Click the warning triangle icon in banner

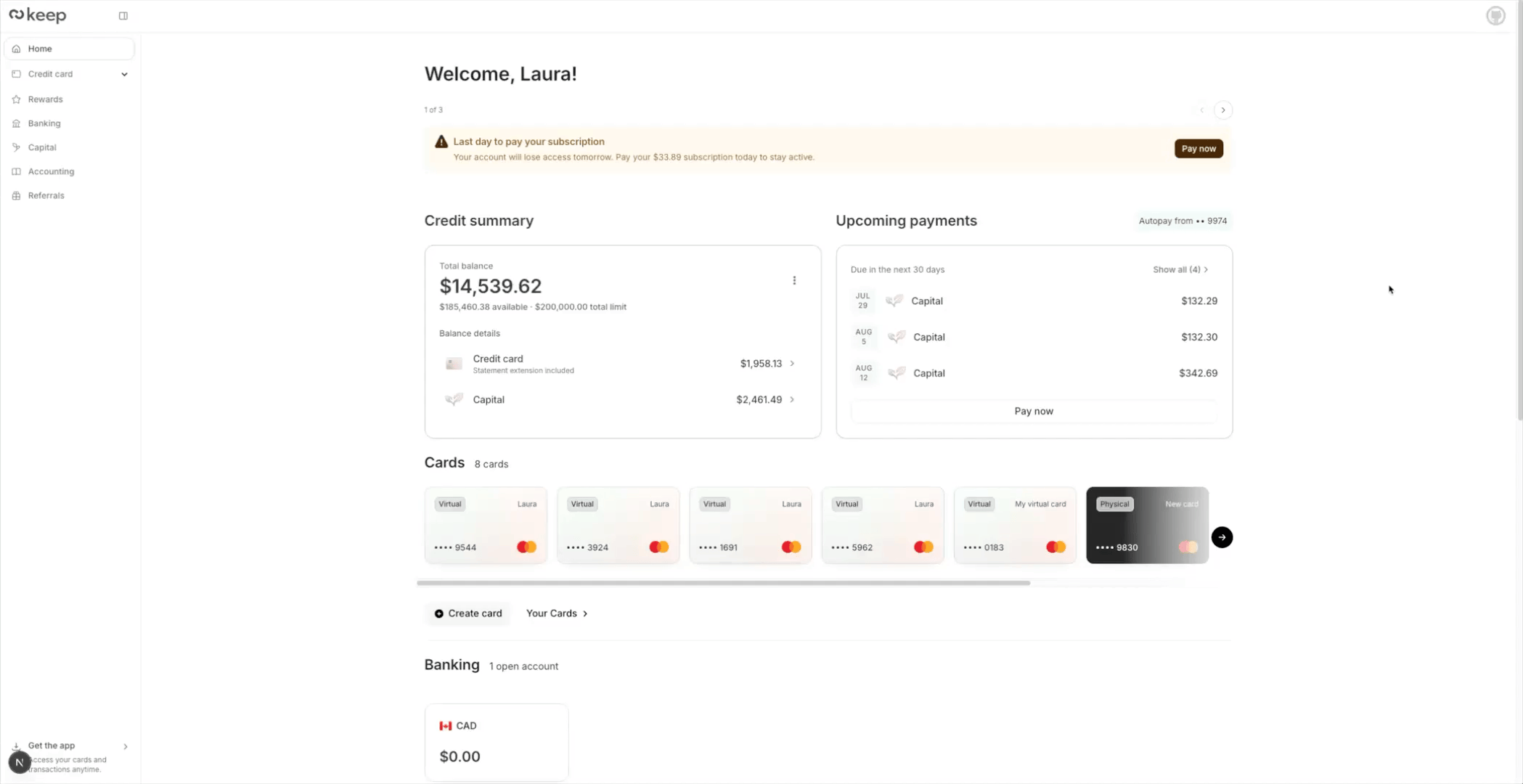coord(441,142)
